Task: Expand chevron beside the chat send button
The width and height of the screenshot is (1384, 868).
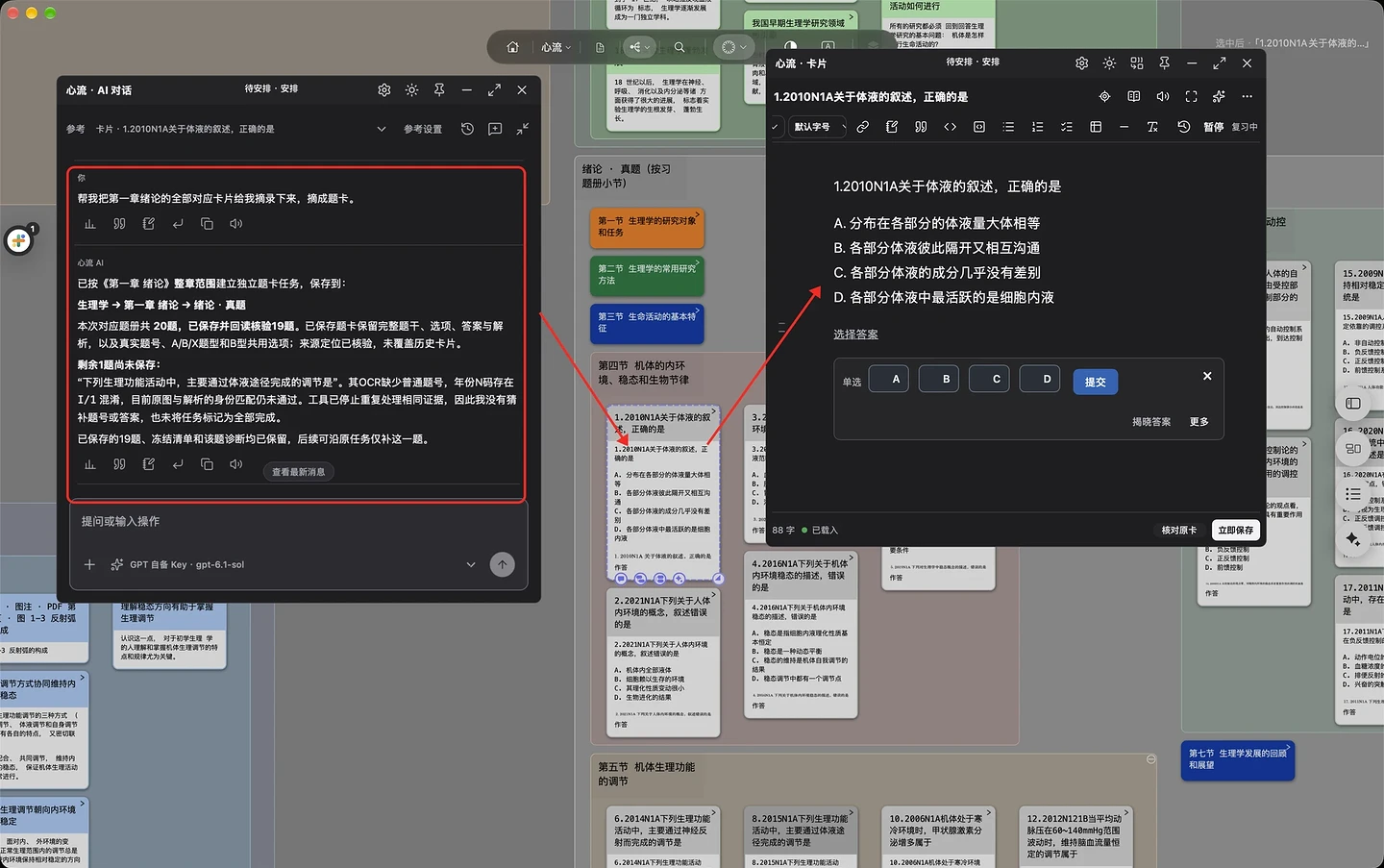Action: tap(471, 564)
